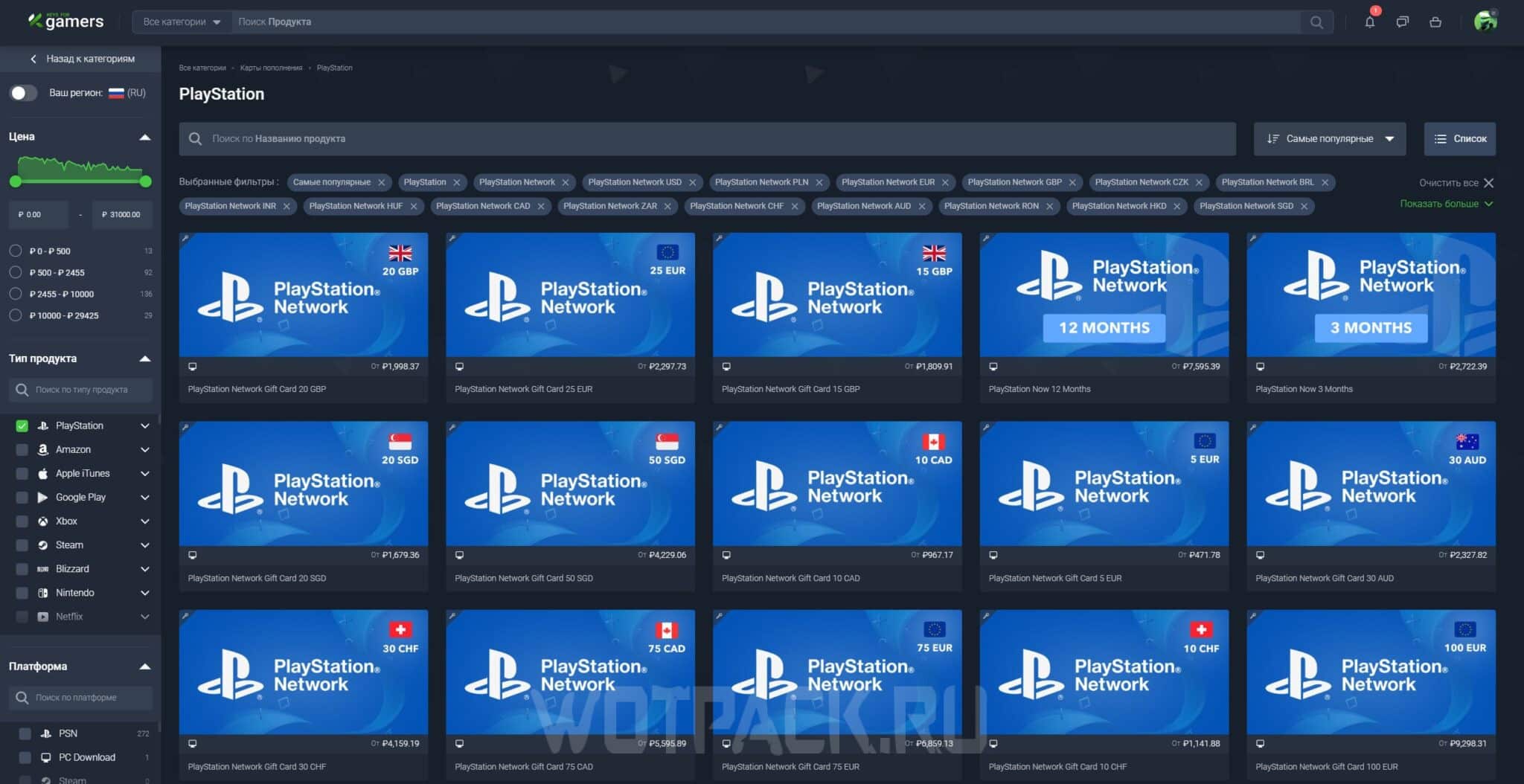Screen dimensions: 1524x784
Task: Adjust the price slider right handle
Action: coord(146,181)
